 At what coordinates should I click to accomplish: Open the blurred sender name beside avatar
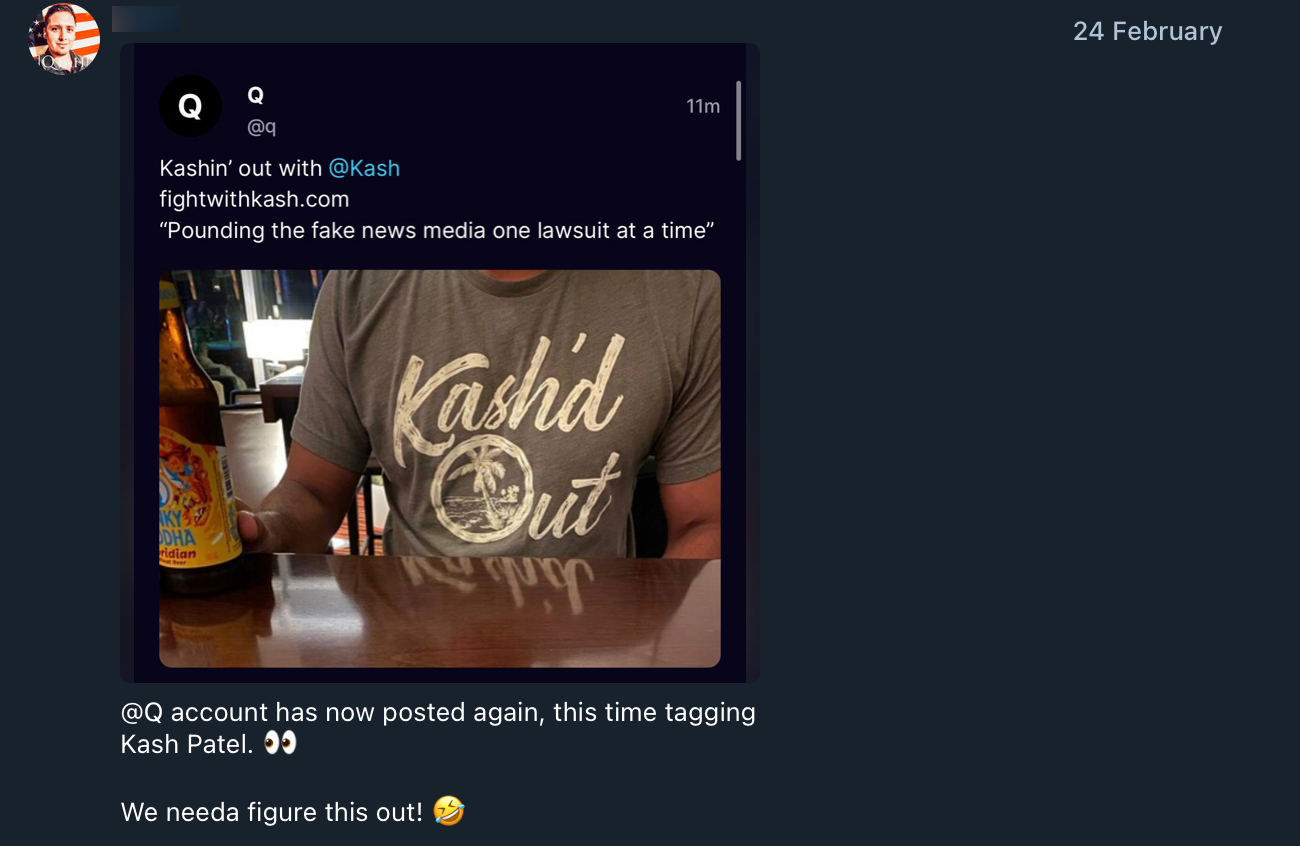pos(146,19)
